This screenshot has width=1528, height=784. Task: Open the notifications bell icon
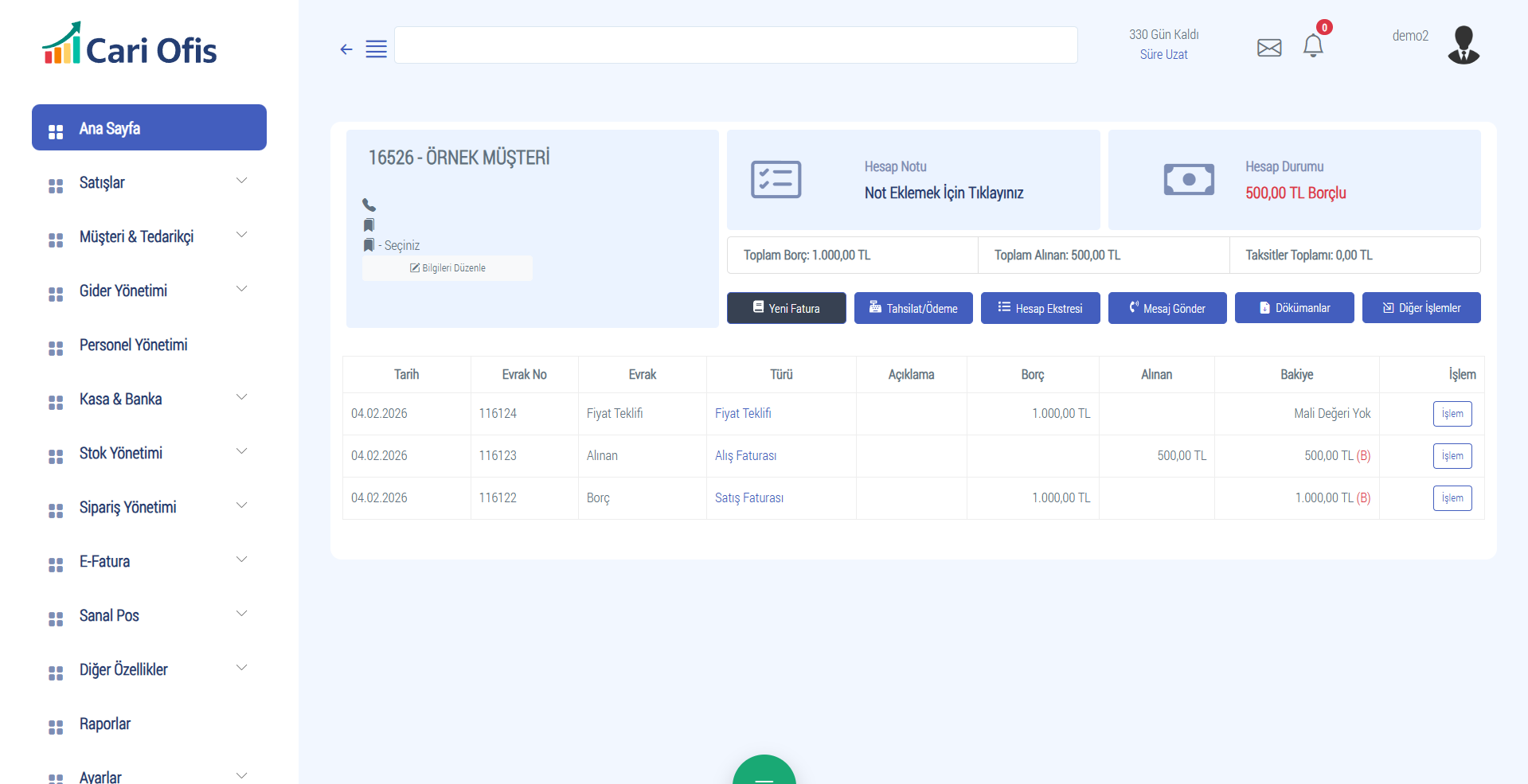(1312, 46)
